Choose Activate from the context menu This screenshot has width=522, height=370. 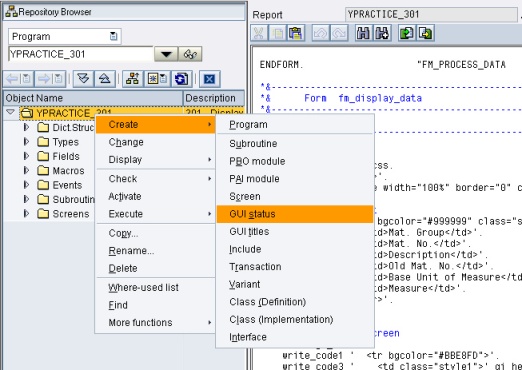(155, 196)
